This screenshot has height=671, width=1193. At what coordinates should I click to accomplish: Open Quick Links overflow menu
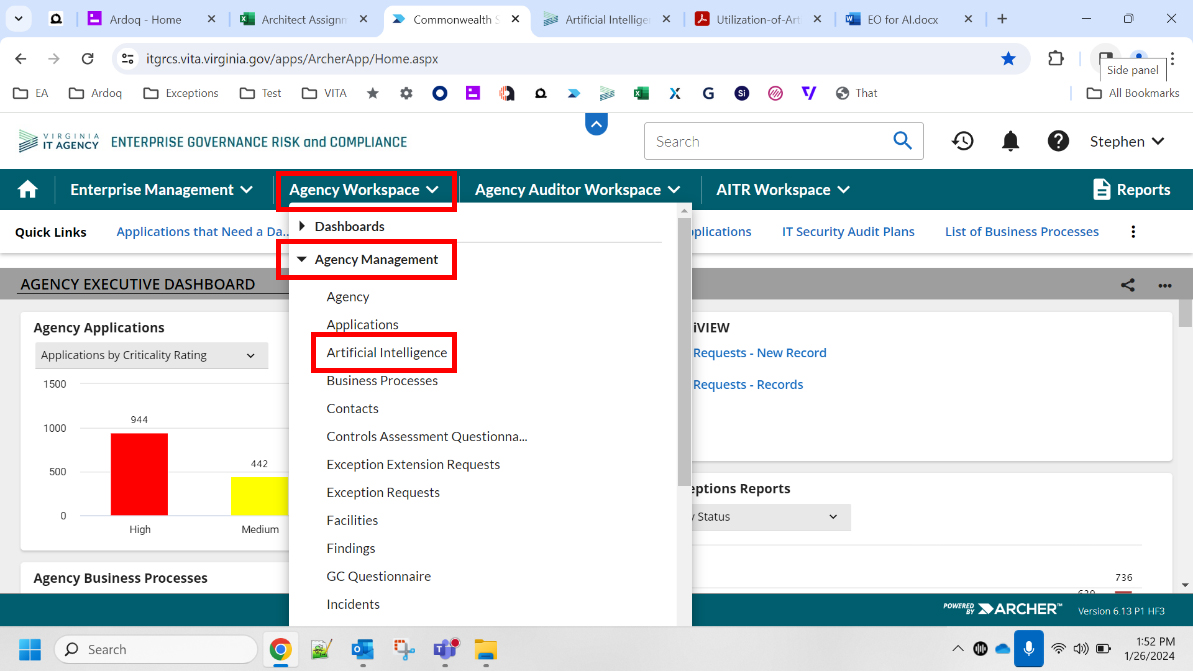[x=1133, y=232]
